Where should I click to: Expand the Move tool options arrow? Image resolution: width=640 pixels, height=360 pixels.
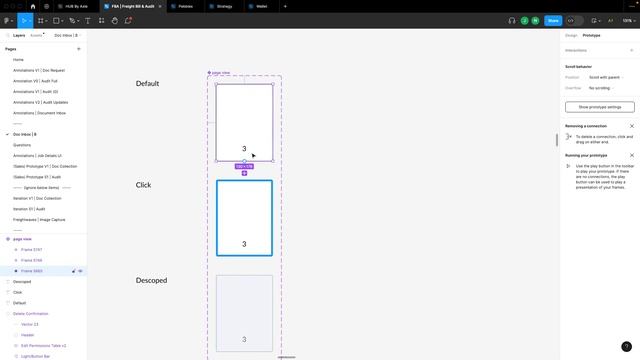click(30, 21)
